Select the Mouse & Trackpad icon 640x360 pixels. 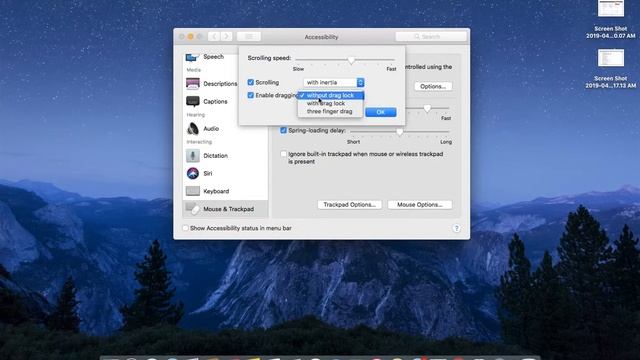click(193, 209)
